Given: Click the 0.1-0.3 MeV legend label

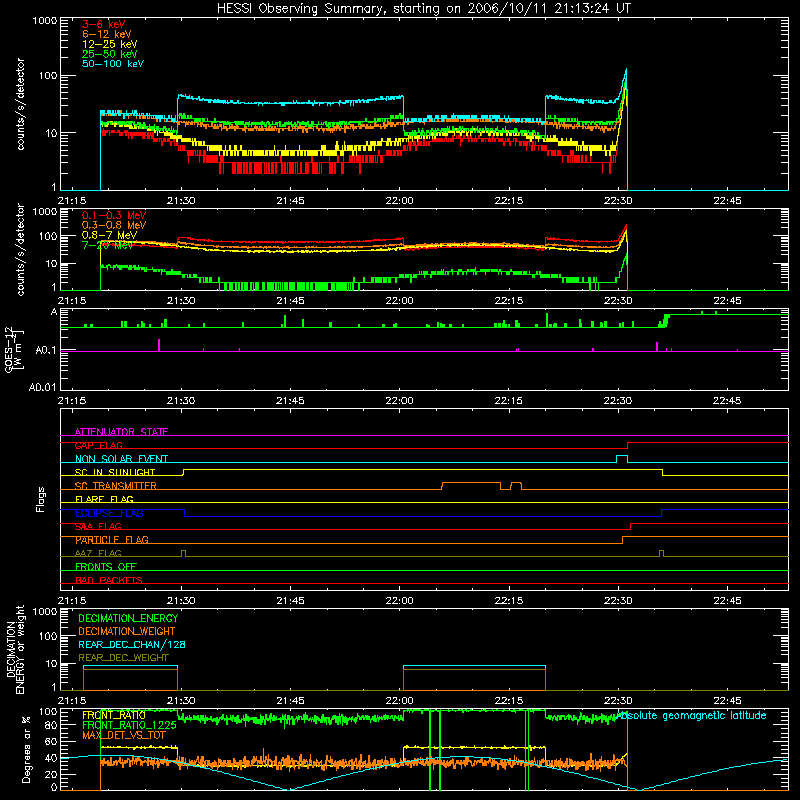Looking at the screenshot, I should (x=114, y=215).
